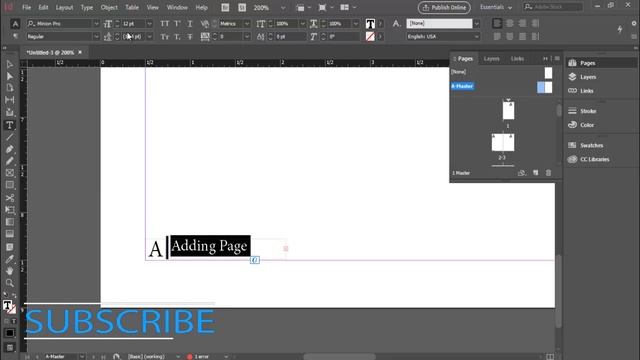This screenshot has width=640, height=360.
Task: Select the Rectangle Frame tool
Action: coord(9,173)
